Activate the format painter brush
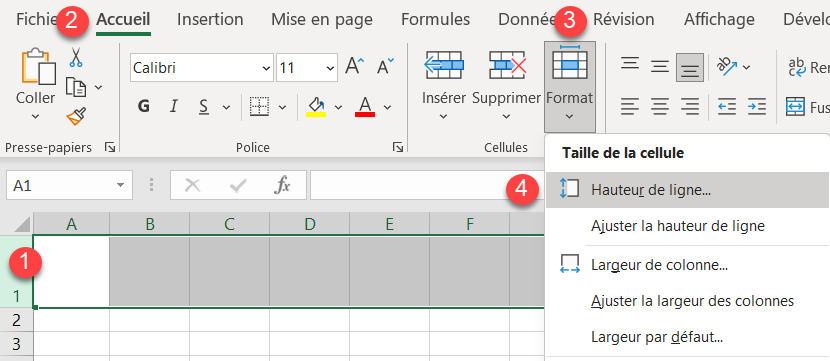830x361 pixels. (76, 116)
